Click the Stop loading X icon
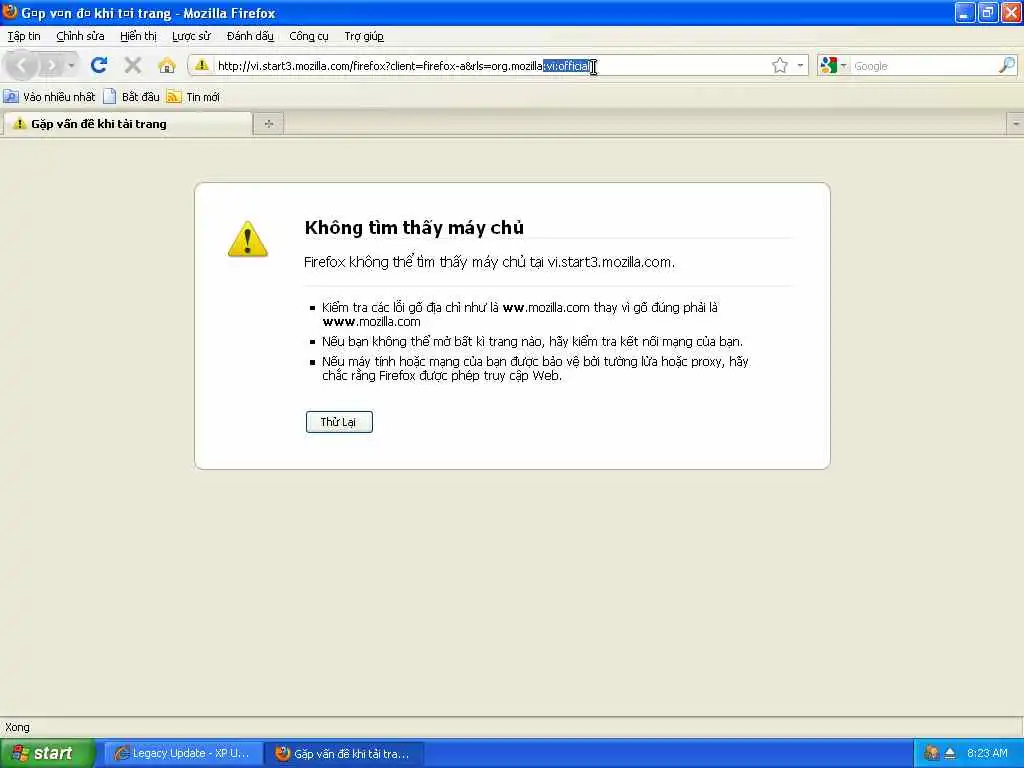1024x768 pixels. pyautogui.click(x=133, y=65)
